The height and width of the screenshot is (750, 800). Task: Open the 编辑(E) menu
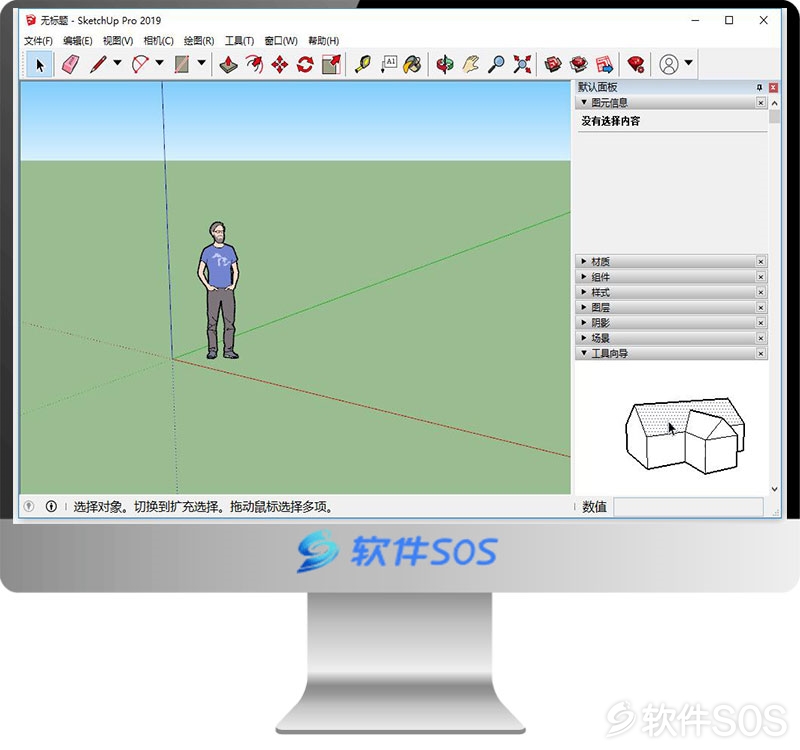[x=78, y=41]
